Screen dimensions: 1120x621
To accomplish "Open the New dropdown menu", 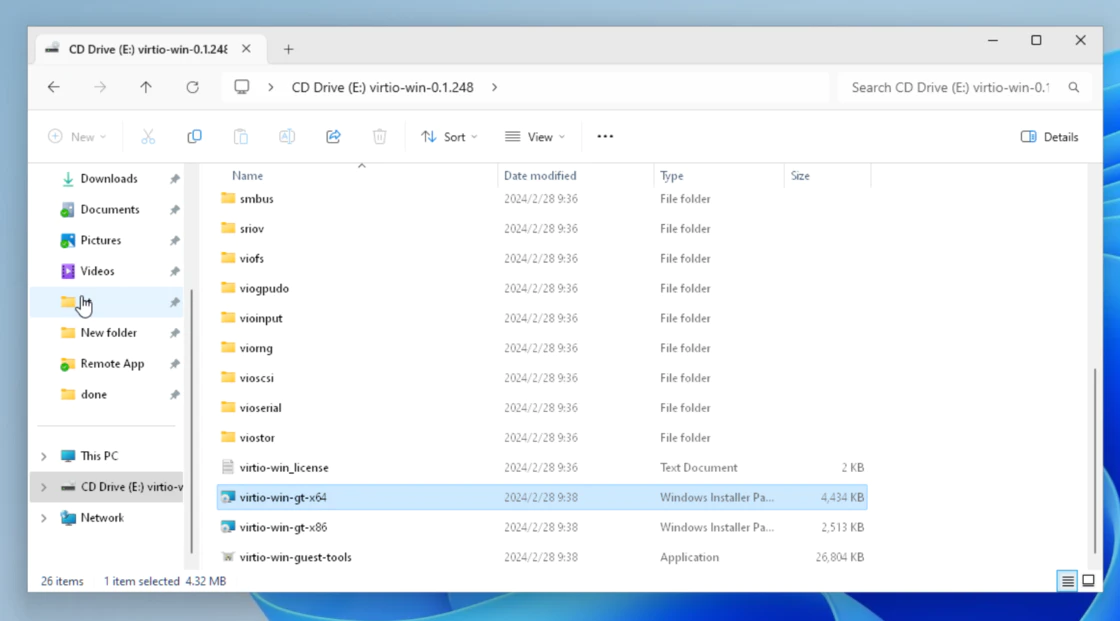I will (77, 136).
